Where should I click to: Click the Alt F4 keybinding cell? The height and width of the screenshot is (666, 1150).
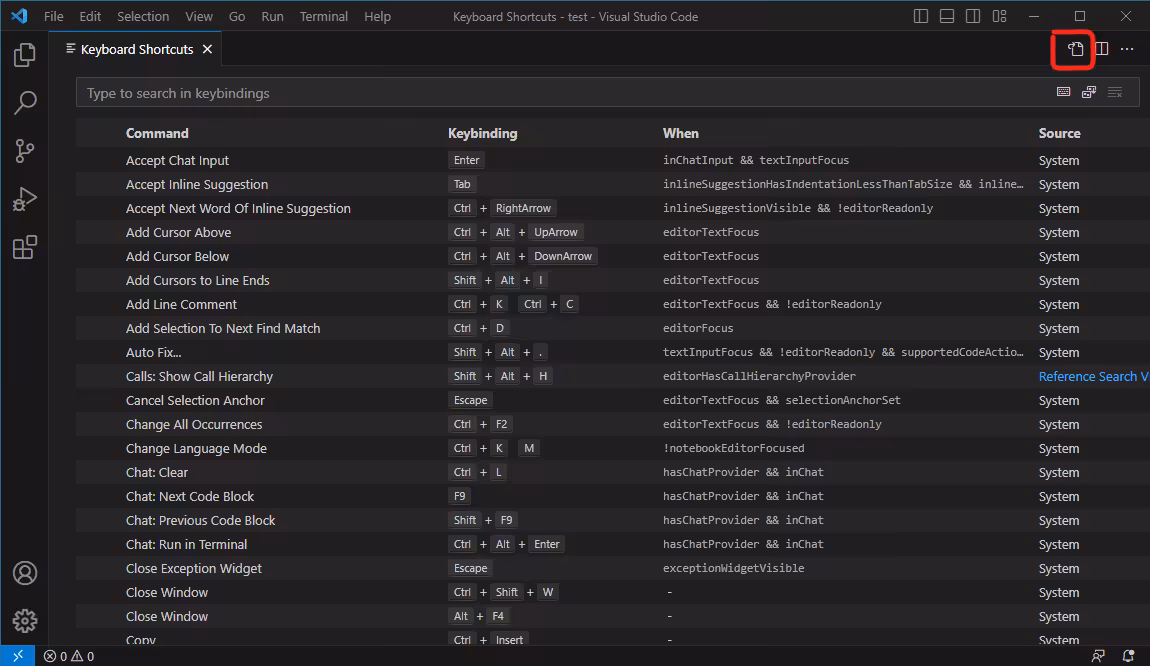[480, 616]
